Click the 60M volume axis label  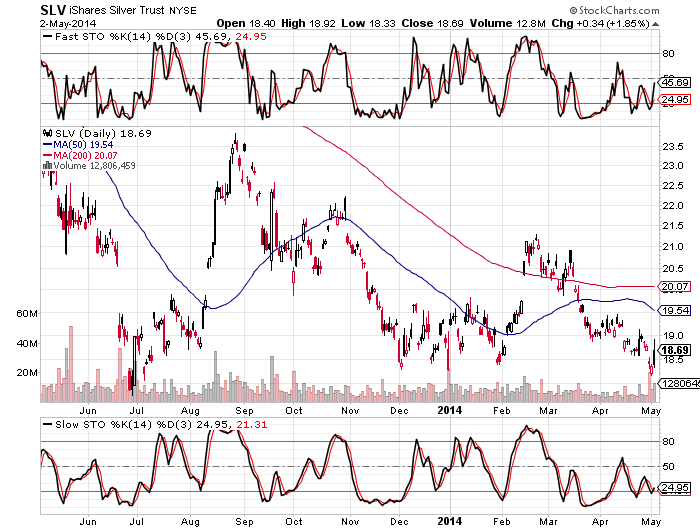(x=27, y=314)
